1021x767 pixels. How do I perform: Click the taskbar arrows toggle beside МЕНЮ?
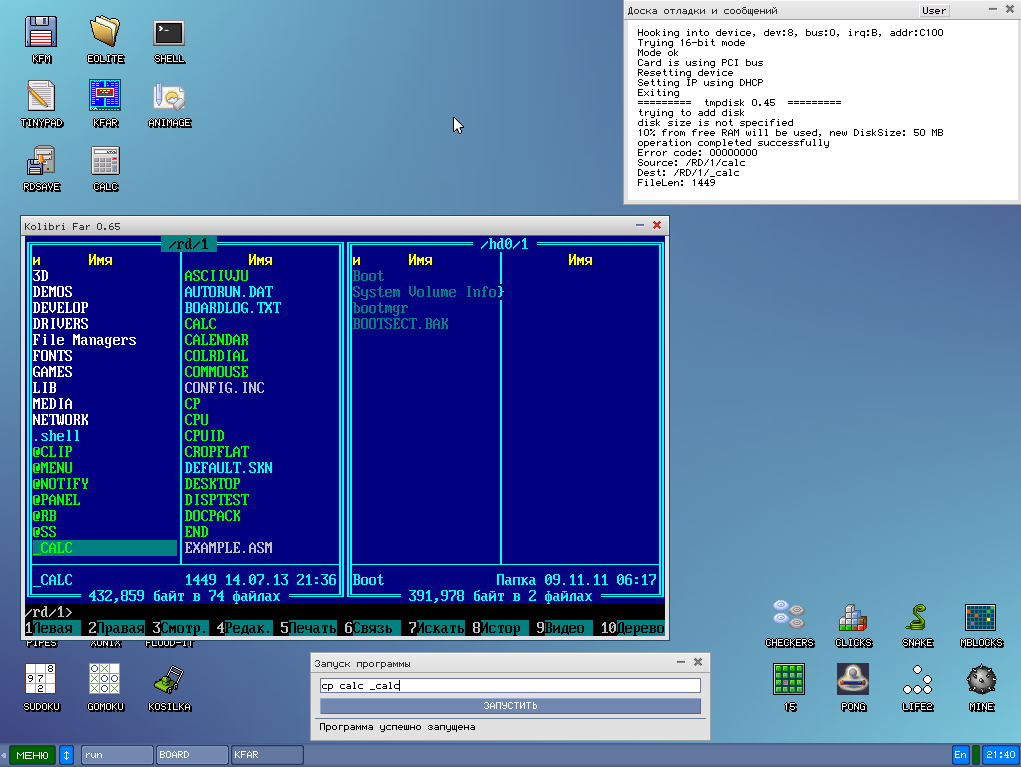67,755
